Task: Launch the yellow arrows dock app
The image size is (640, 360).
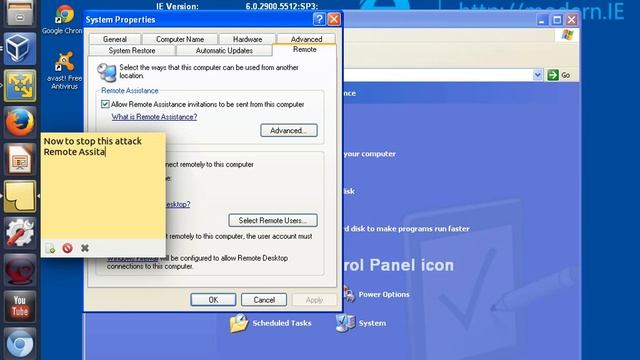Action: pos(20,86)
